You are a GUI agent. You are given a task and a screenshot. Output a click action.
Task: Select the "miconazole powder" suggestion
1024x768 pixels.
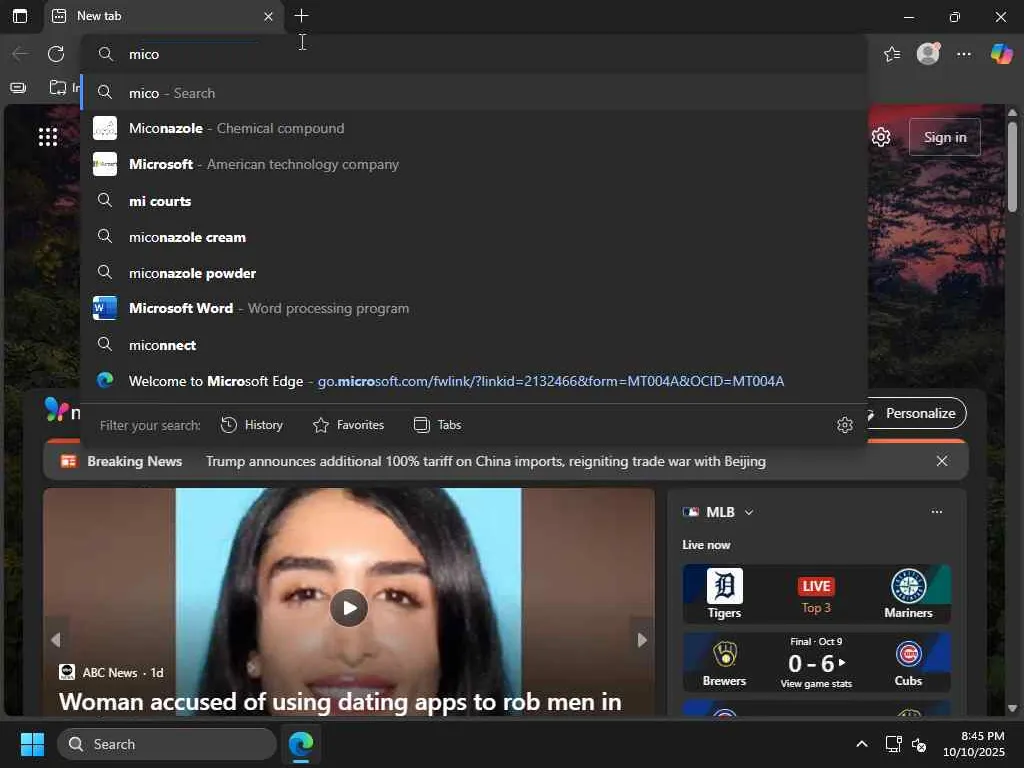[474, 273]
